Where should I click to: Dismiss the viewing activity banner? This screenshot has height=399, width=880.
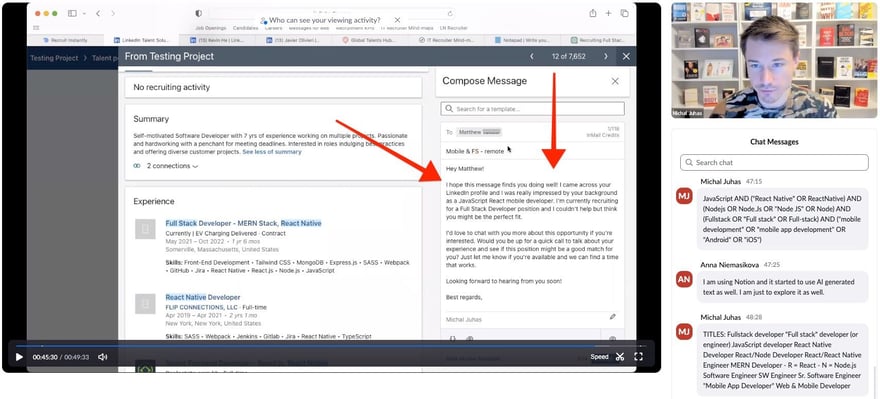pyautogui.click(x=397, y=20)
